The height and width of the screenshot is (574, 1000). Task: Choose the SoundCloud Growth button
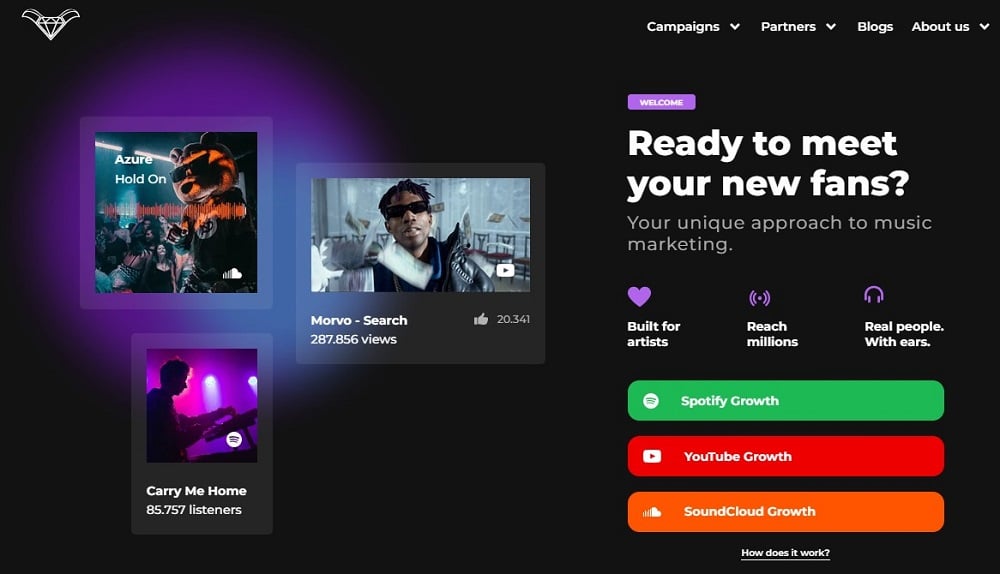786,511
